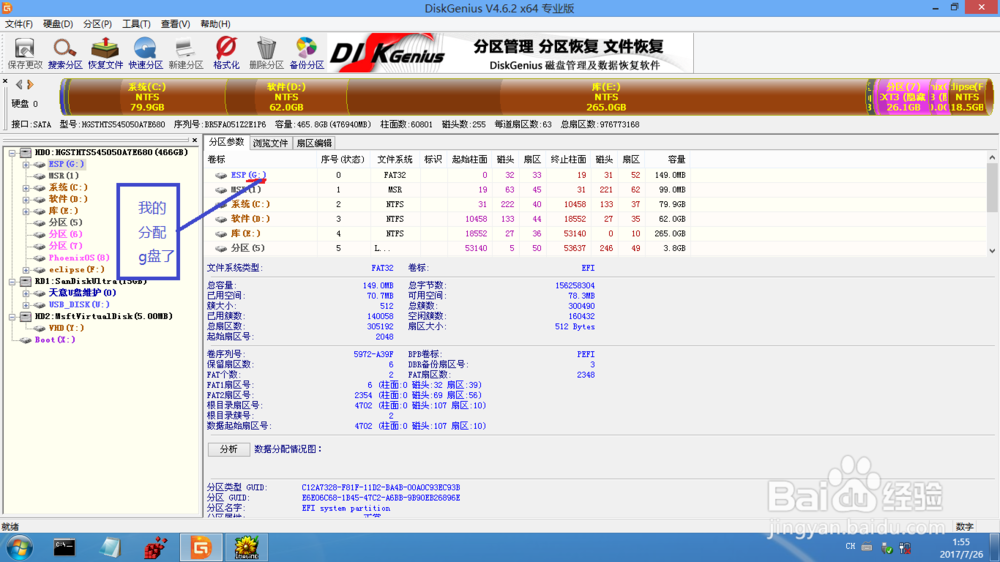This screenshot has width=1000, height=562.
Task: Open the Windows Start orb
Action: [x=18, y=548]
